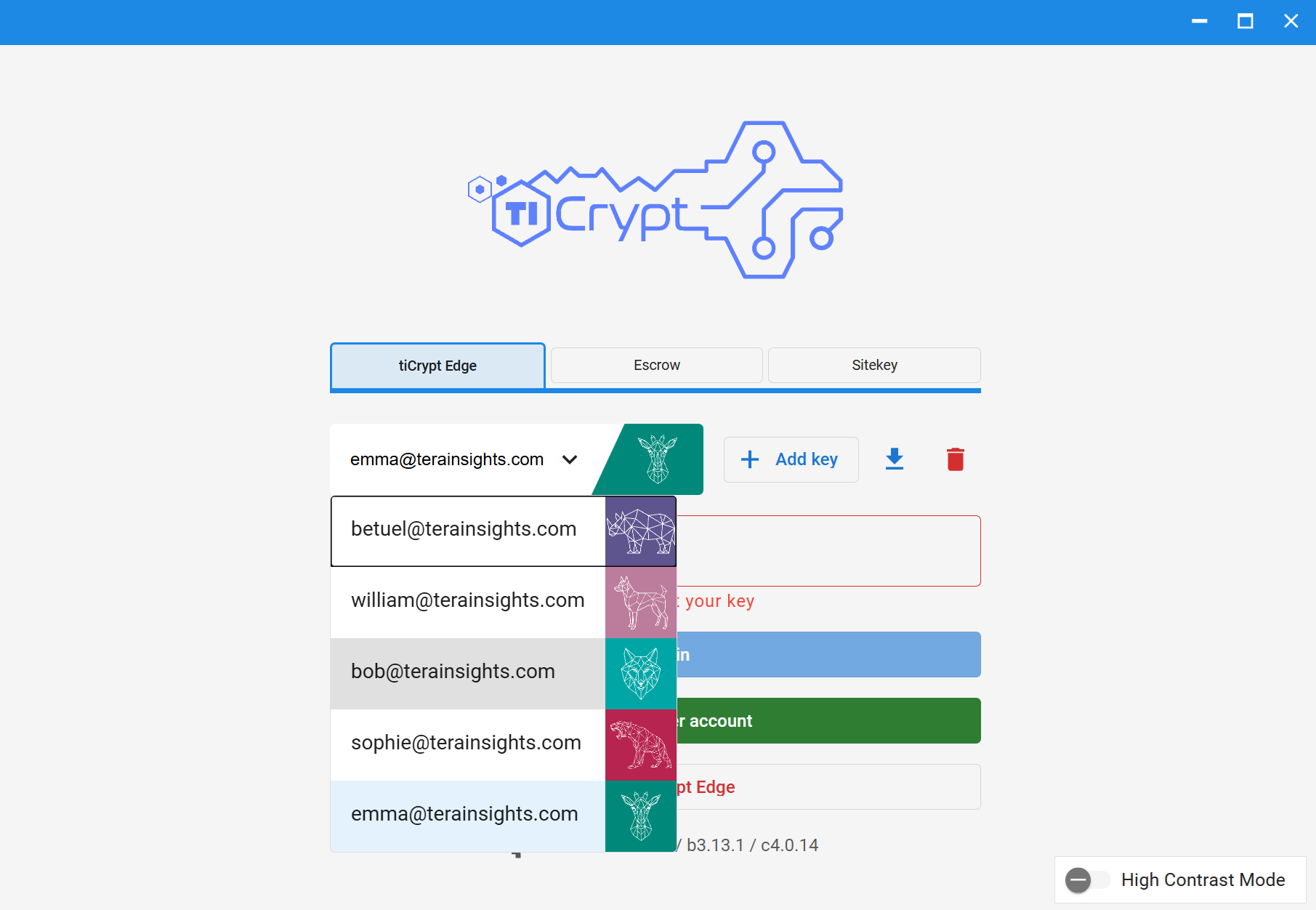Select the tiCrypt Edge tab
Image resolution: width=1316 pixels, height=910 pixels.
(x=437, y=366)
